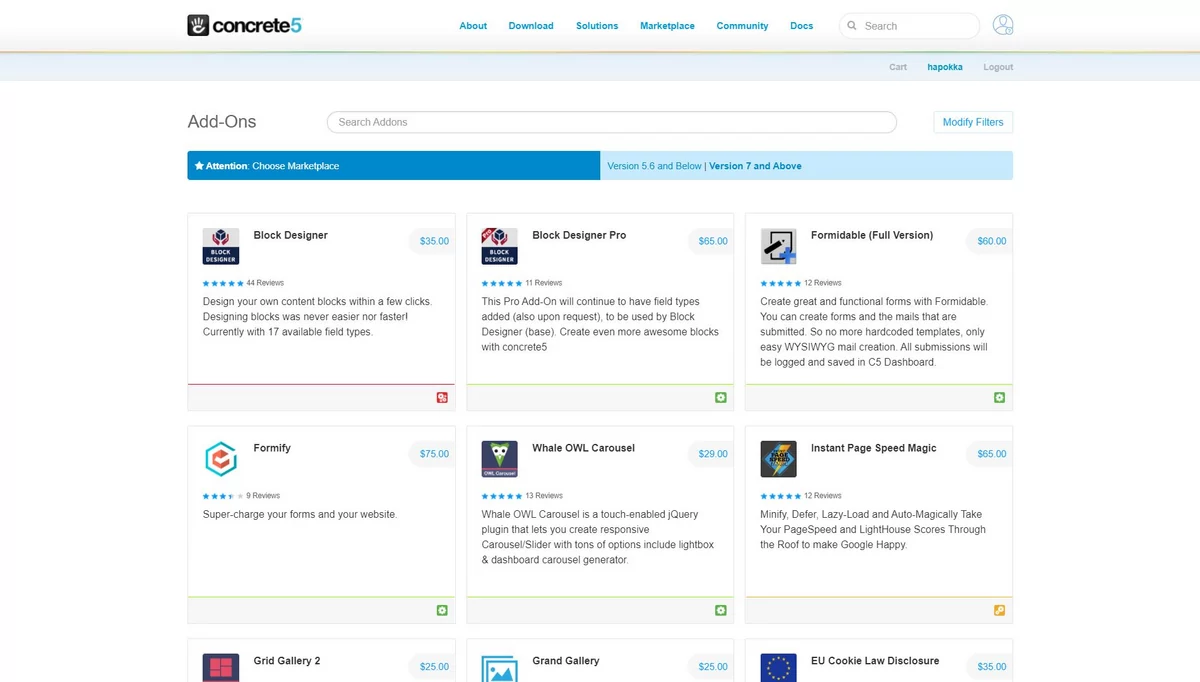Click the $65.00 price of Block Designer Pro
Screen dimensions: 1200x682
[x=713, y=241]
